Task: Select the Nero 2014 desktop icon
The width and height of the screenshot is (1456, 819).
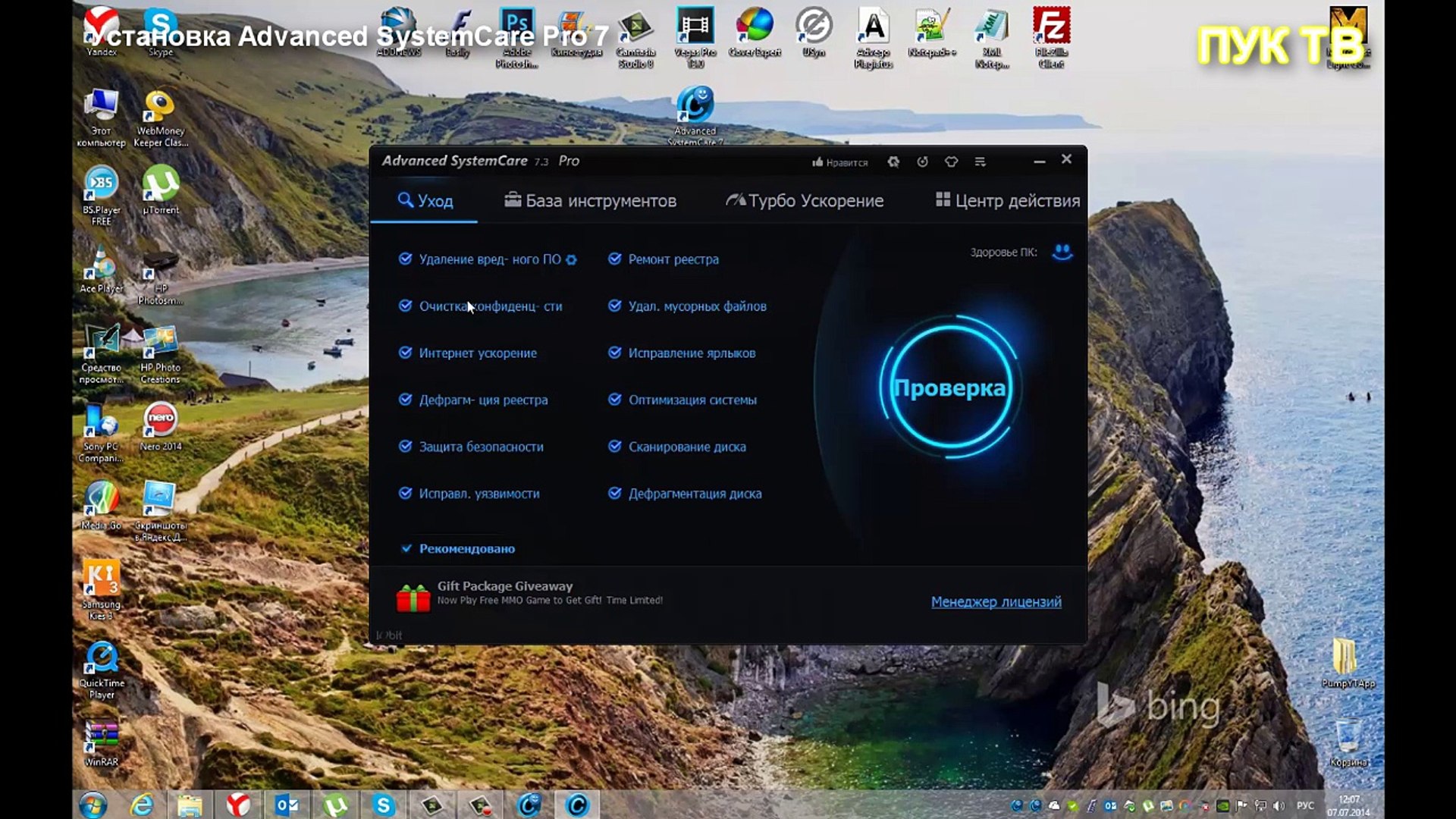Action: pos(161,427)
